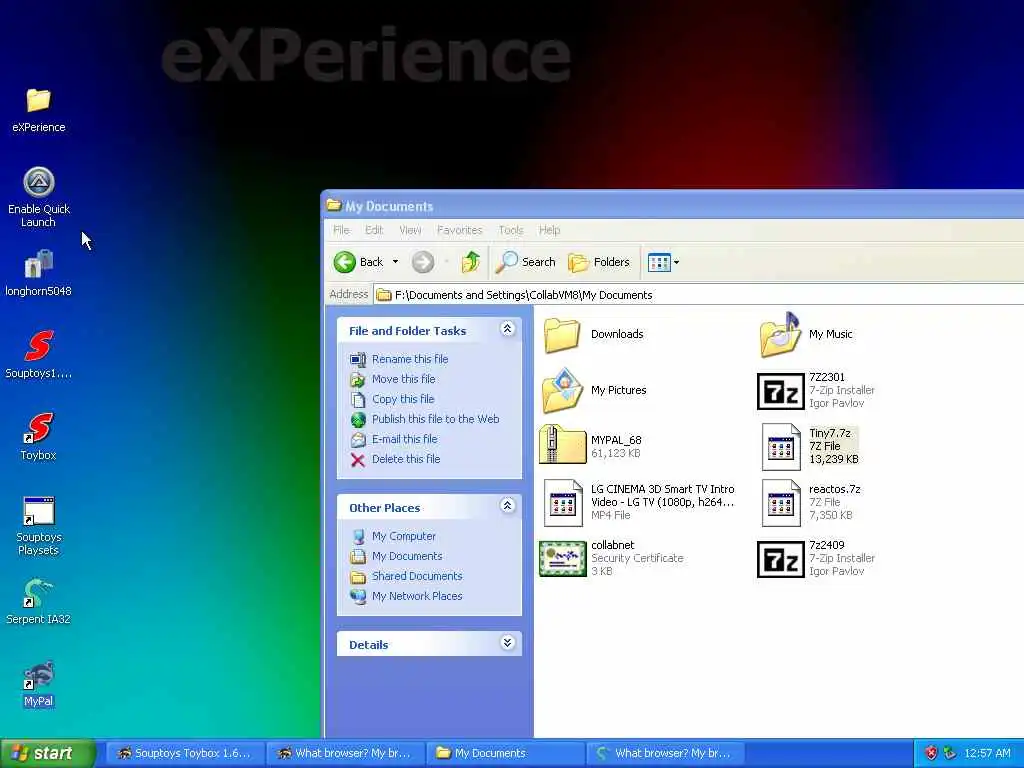The height and width of the screenshot is (768, 1024).
Task: Go Back in My Documents window
Action: (359, 262)
